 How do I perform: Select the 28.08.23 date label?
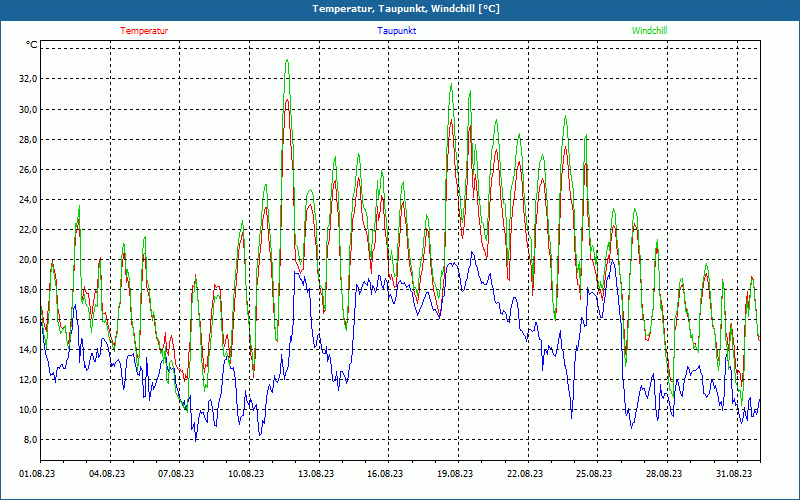coord(664,474)
